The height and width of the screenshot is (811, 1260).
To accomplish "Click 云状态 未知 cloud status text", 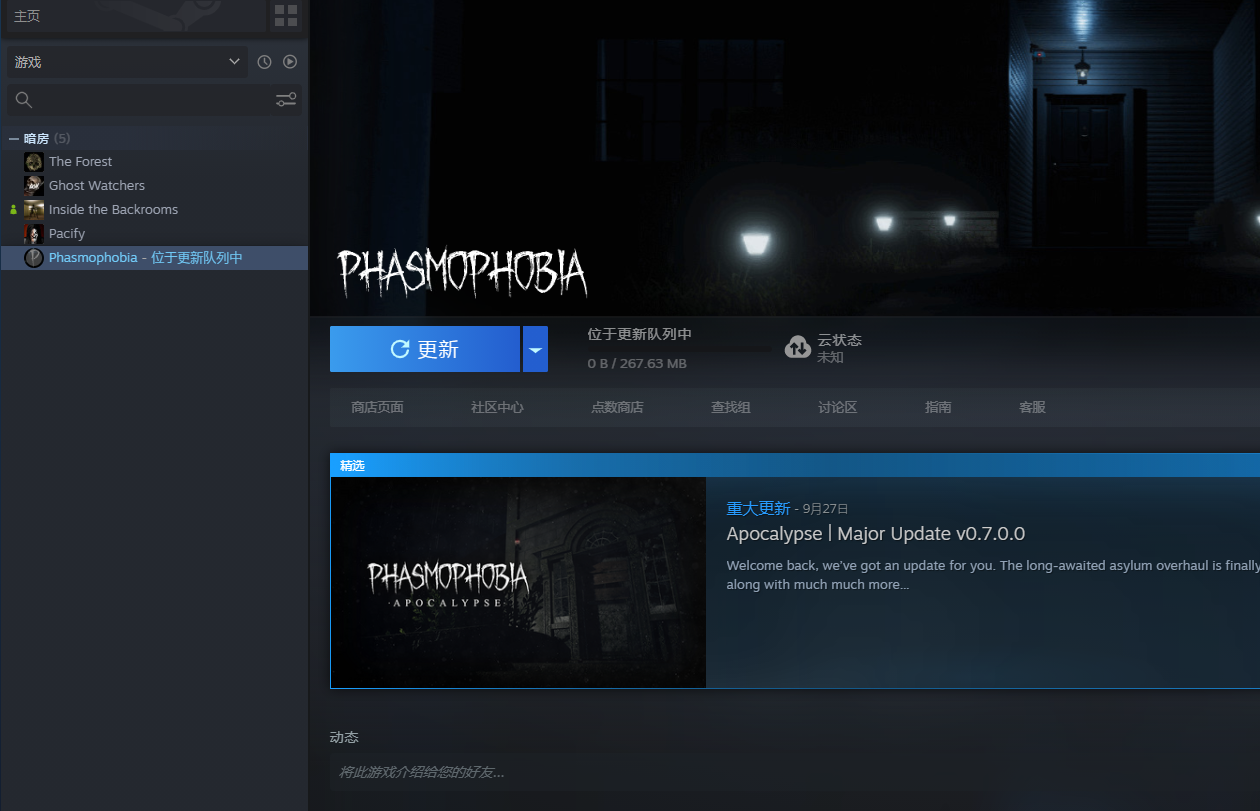I will [x=839, y=348].
